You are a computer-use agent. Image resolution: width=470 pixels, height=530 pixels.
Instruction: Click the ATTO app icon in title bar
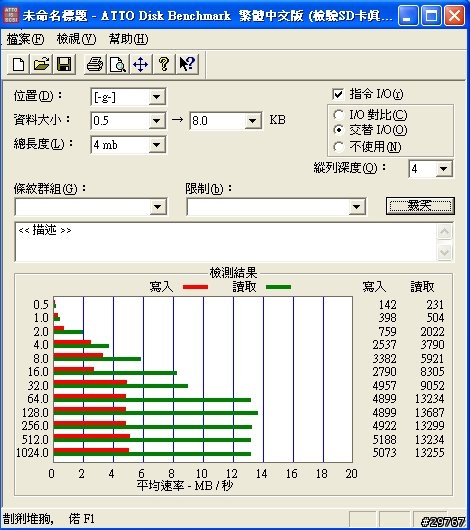[x=11, y=15]
